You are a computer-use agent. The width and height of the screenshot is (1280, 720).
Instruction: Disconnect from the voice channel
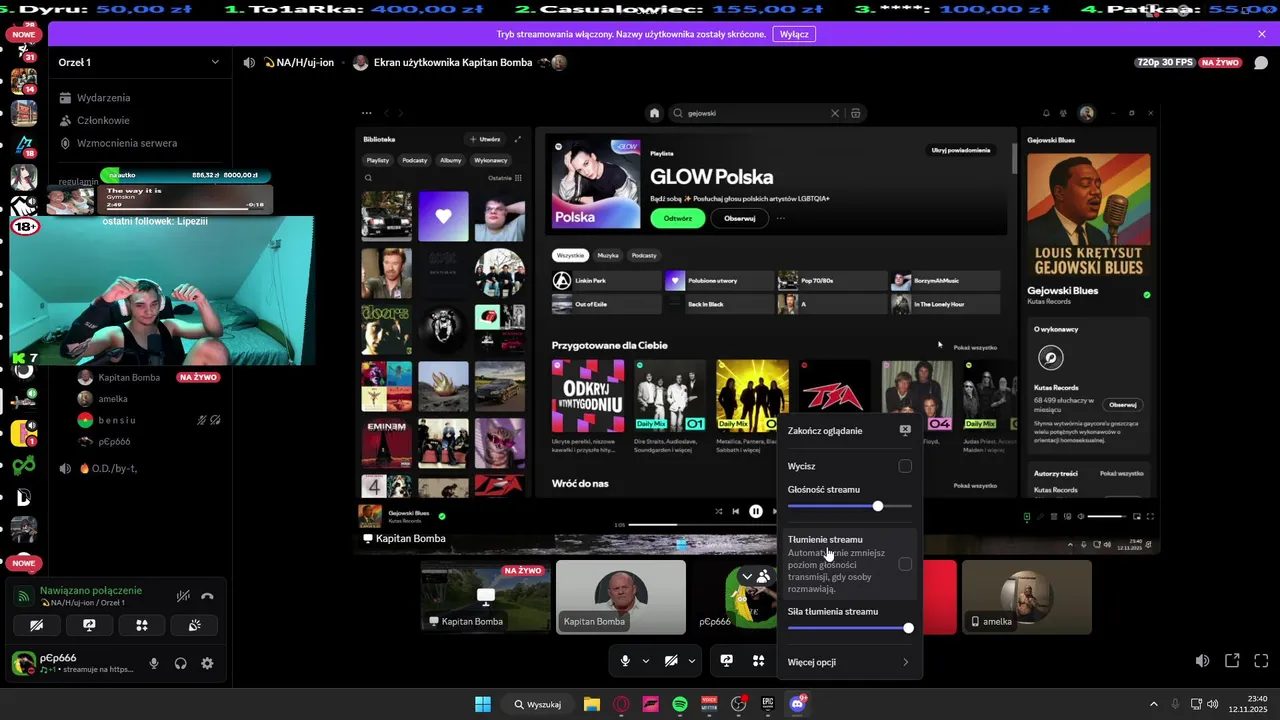point(207,596)
